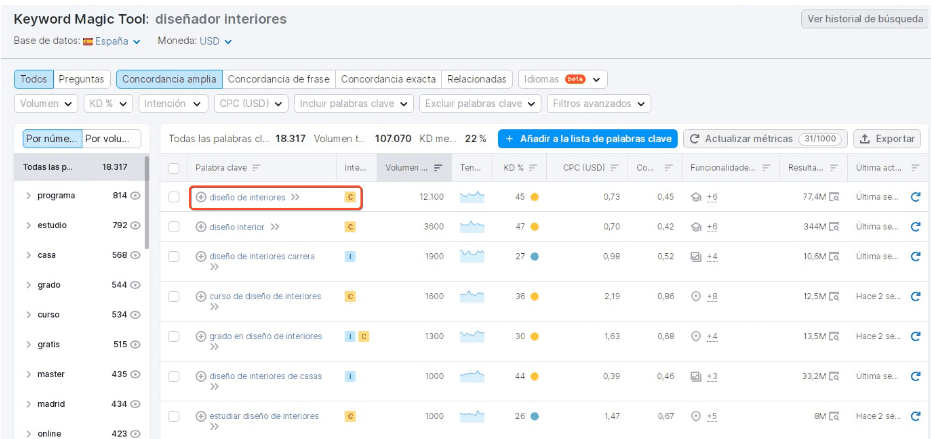931x439 pixels.
Task: Sort by KD % column sort icon
Action: [533, 168]
